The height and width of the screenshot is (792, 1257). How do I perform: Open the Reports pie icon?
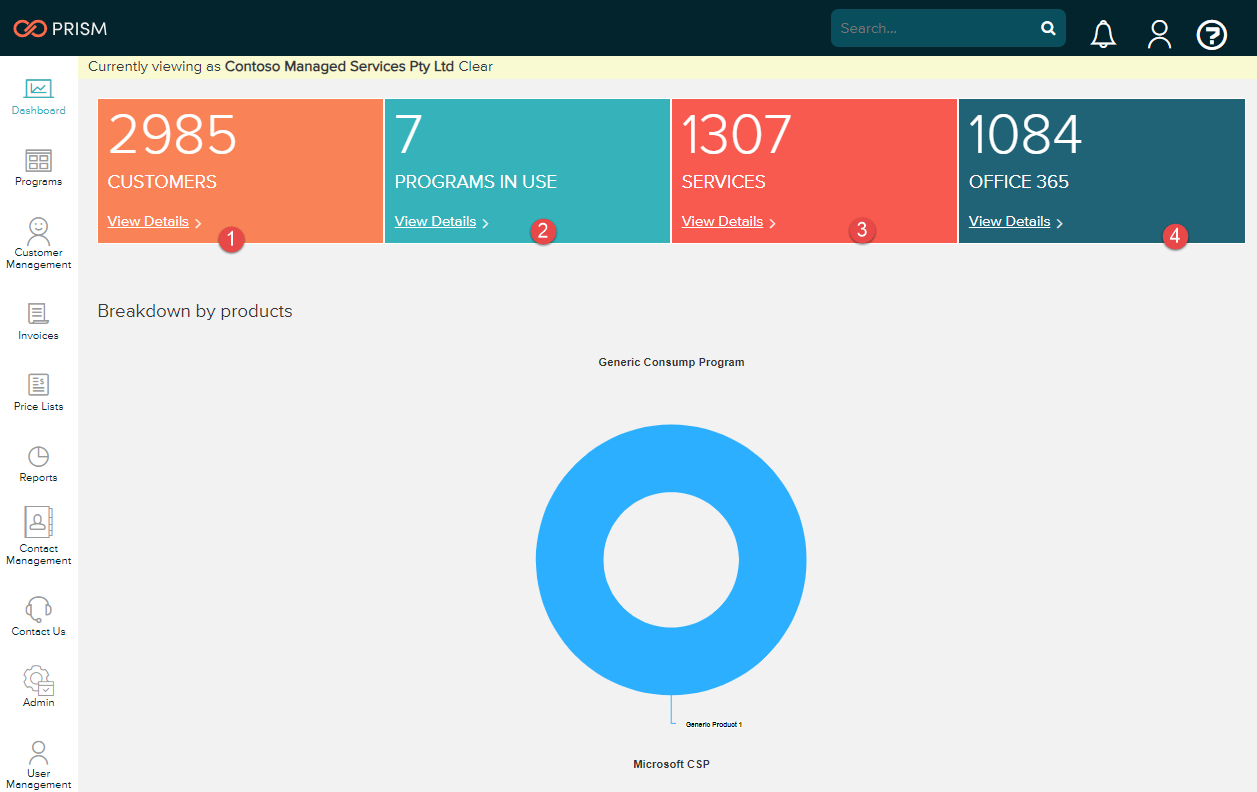(x=38, y=457)
